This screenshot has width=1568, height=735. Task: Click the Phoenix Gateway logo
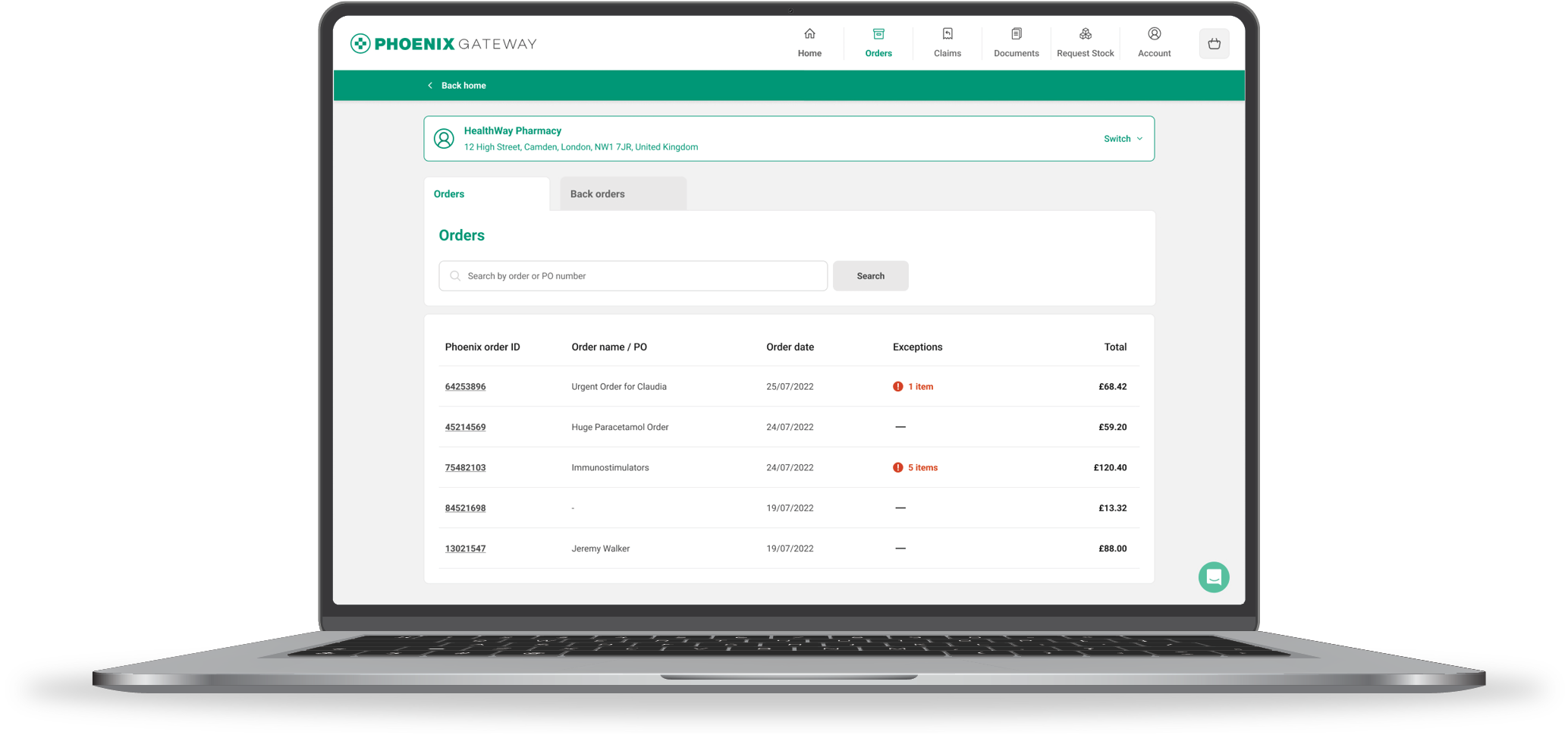click(442, 43)
